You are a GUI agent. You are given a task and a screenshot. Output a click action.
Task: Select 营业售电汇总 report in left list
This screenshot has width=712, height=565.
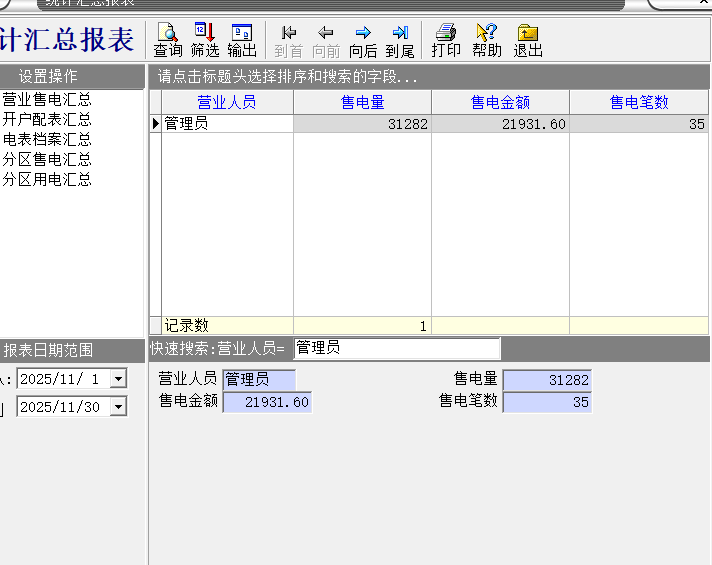pyautogui.click(x=47, y=100)
